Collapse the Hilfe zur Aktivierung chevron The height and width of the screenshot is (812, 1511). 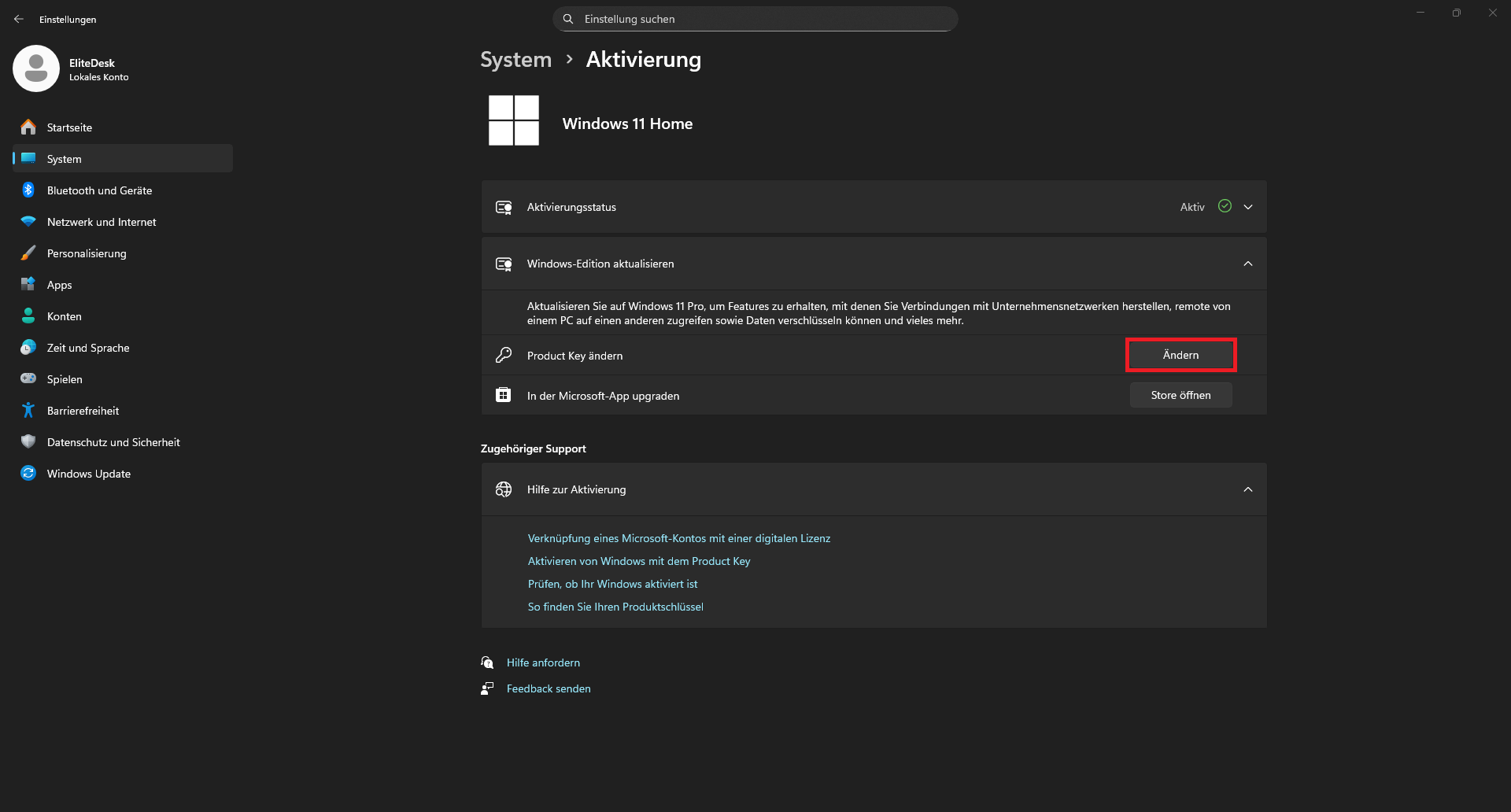point(1248,489)
